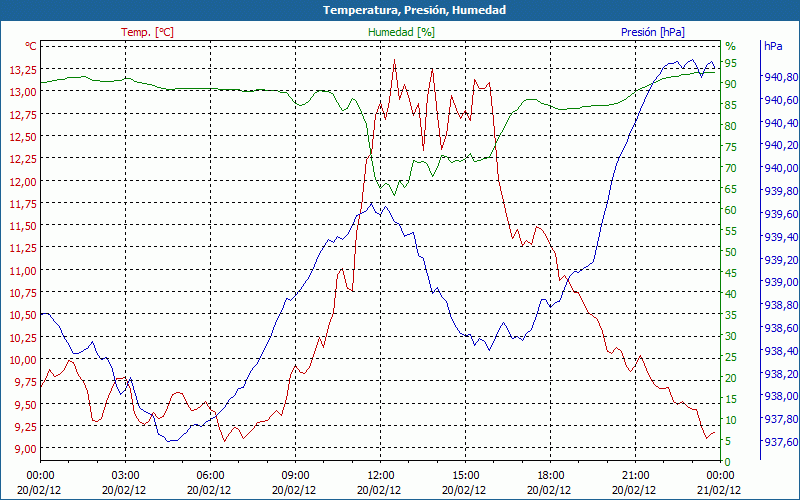Click the green '0' humidity axis value

(x=728, y=462)
